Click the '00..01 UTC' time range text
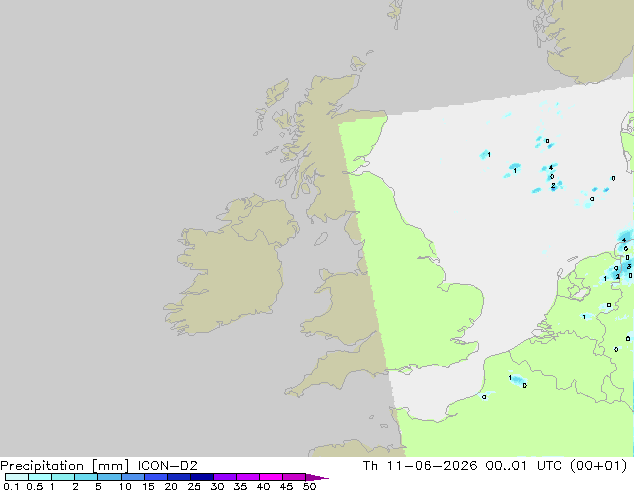The height and width of the screenshot is (490, 634). click(524, 466)
